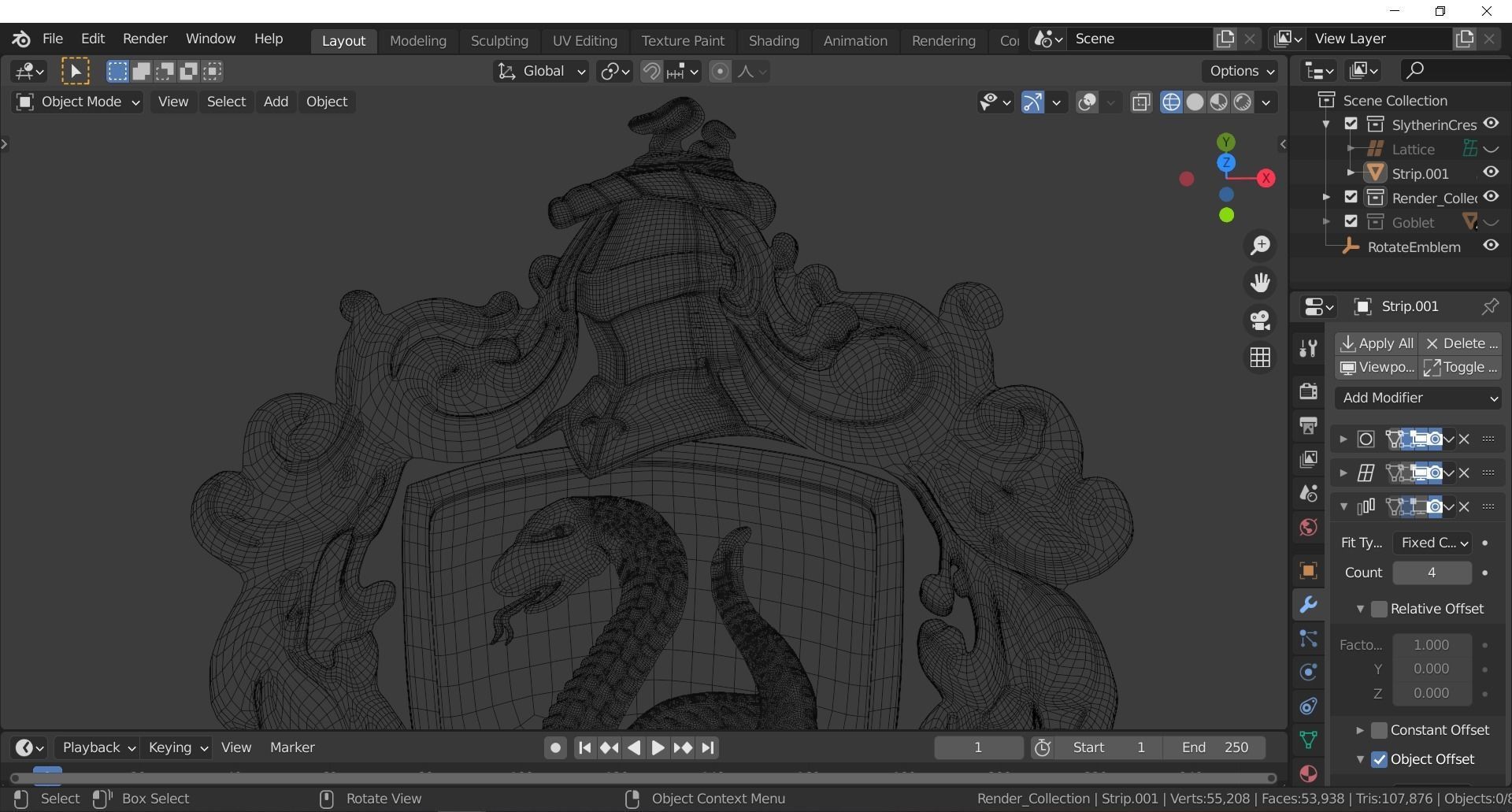Open the World properties tab
This screenshot has width=1512, height=812.
(1308, 527)
